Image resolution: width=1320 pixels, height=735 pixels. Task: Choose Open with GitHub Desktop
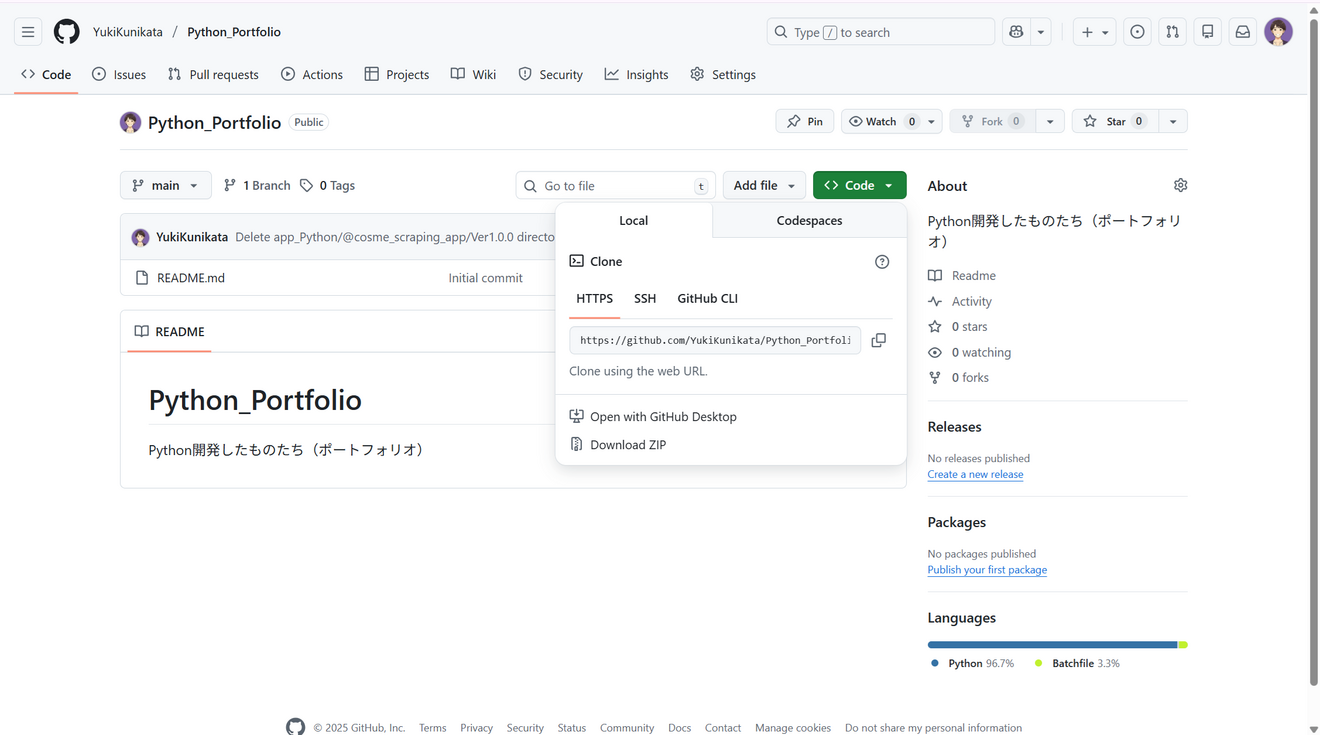pos(653,416)
